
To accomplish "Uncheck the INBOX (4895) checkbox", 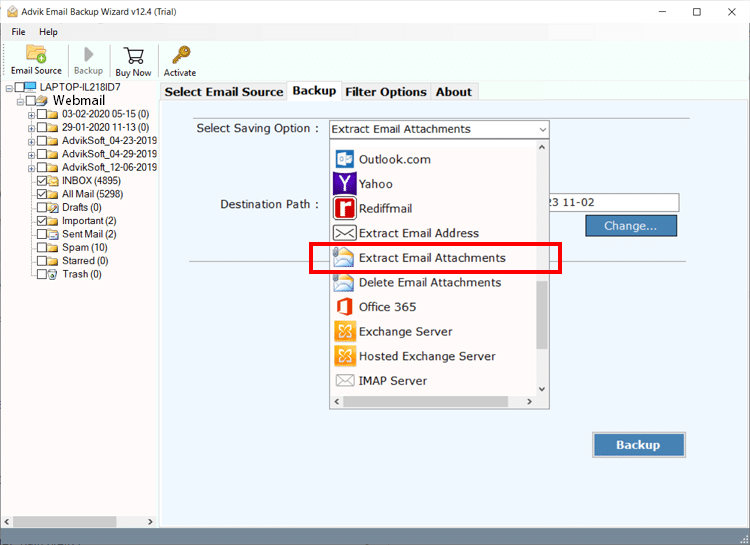I will pyautogui.click(x=42, y=181).
